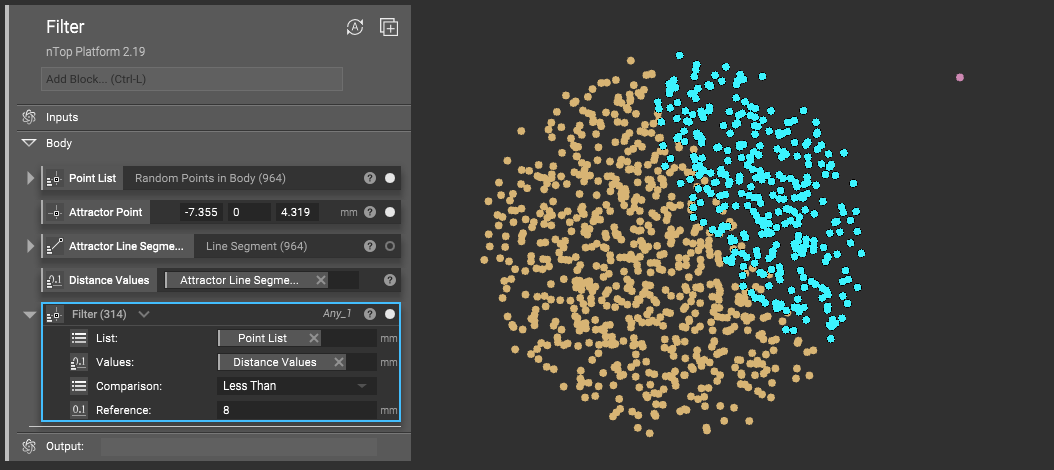1054x470 pixels.
Task: Remove Attractor Line Segment chip from Distance Values
Action: (x=321, y=280)
